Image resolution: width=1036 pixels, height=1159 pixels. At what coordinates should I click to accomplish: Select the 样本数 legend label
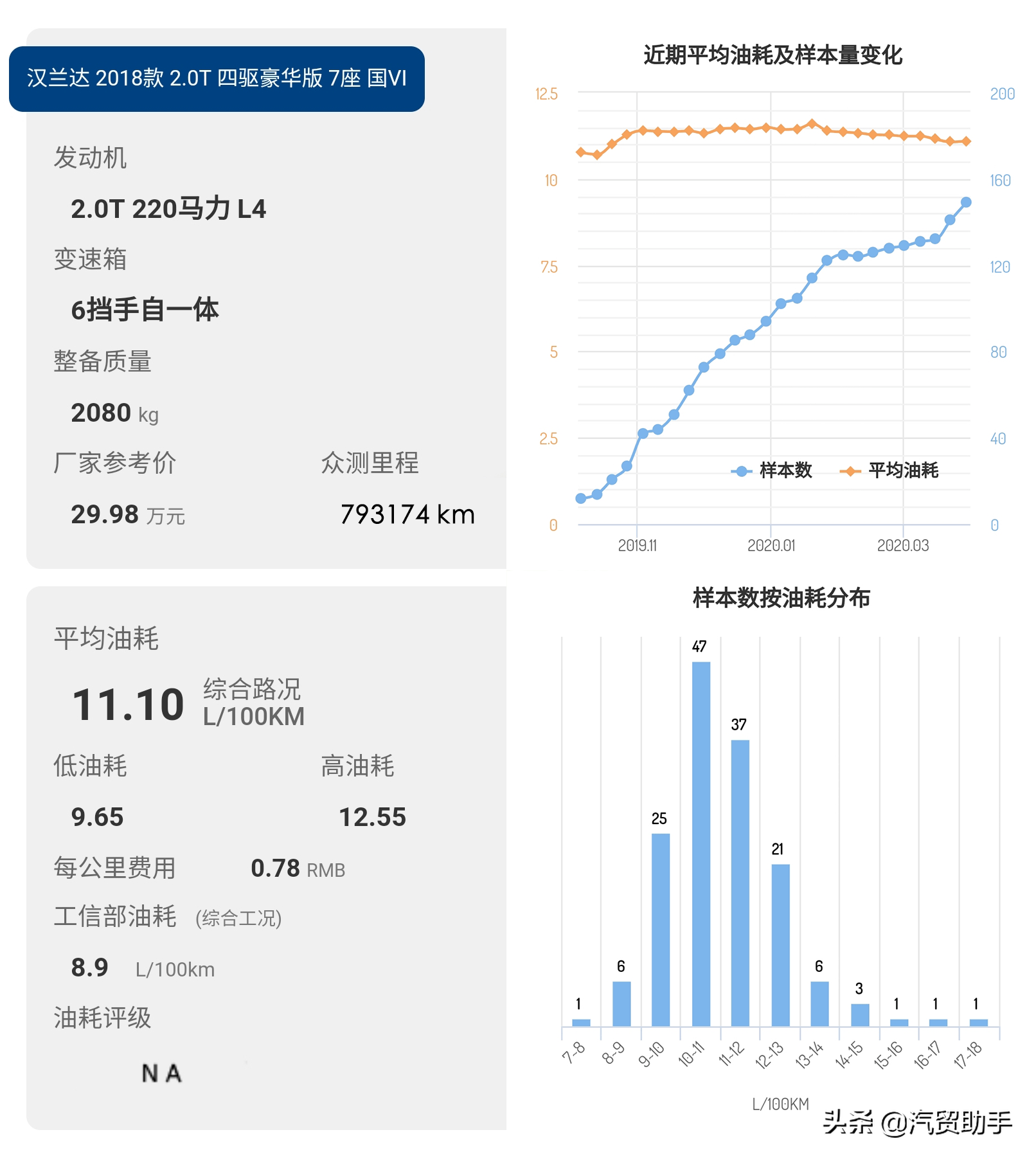pos(785,471)
